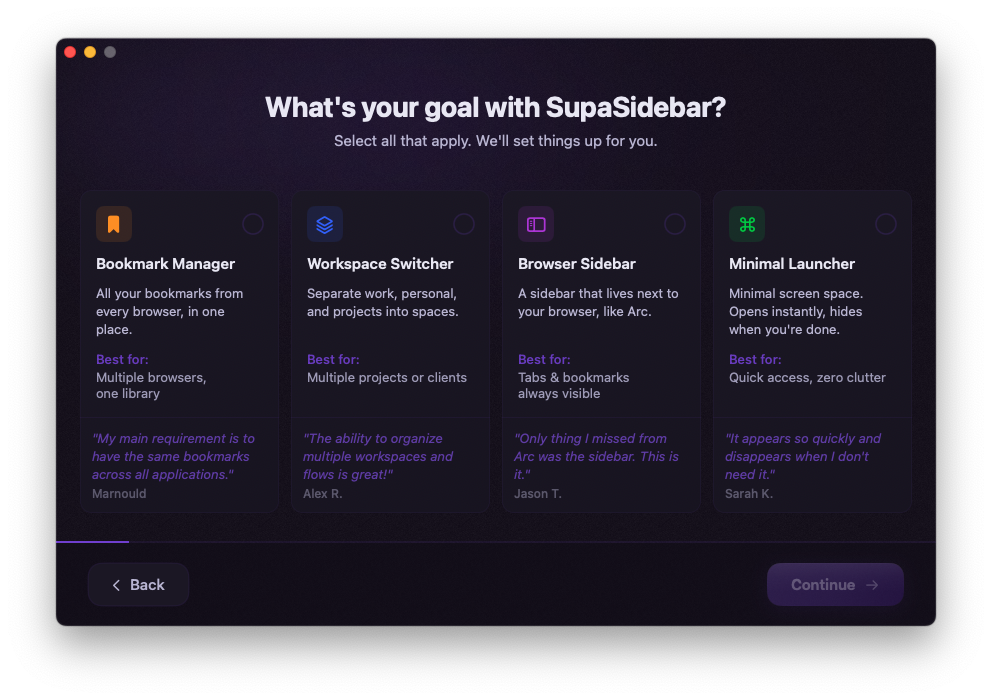The width and height of the screenshot is (992, 700).
Task: Click the right arrow on the Continue button
Action: tap(872, 585)
